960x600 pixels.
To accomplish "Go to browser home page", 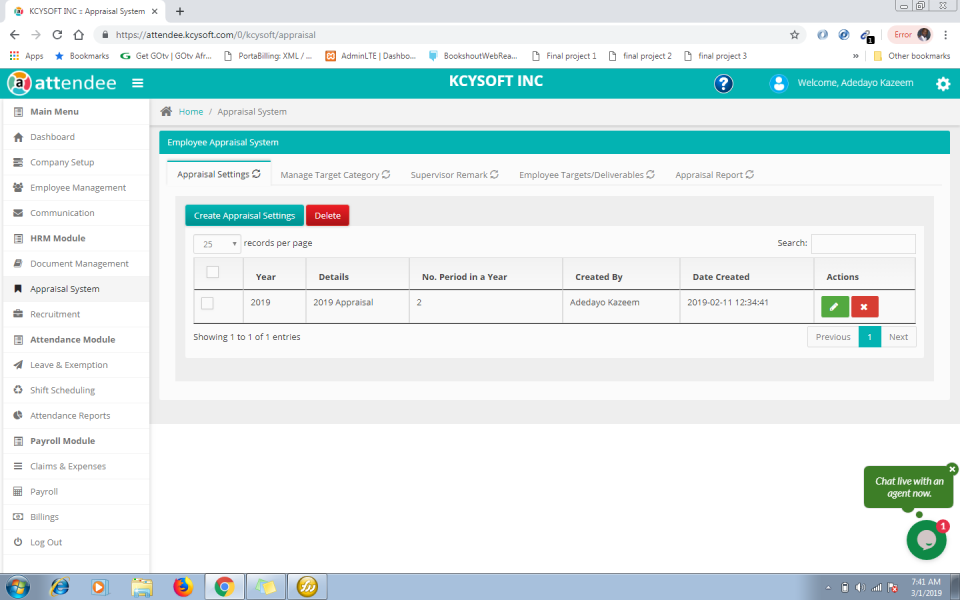I will (78, 35).
